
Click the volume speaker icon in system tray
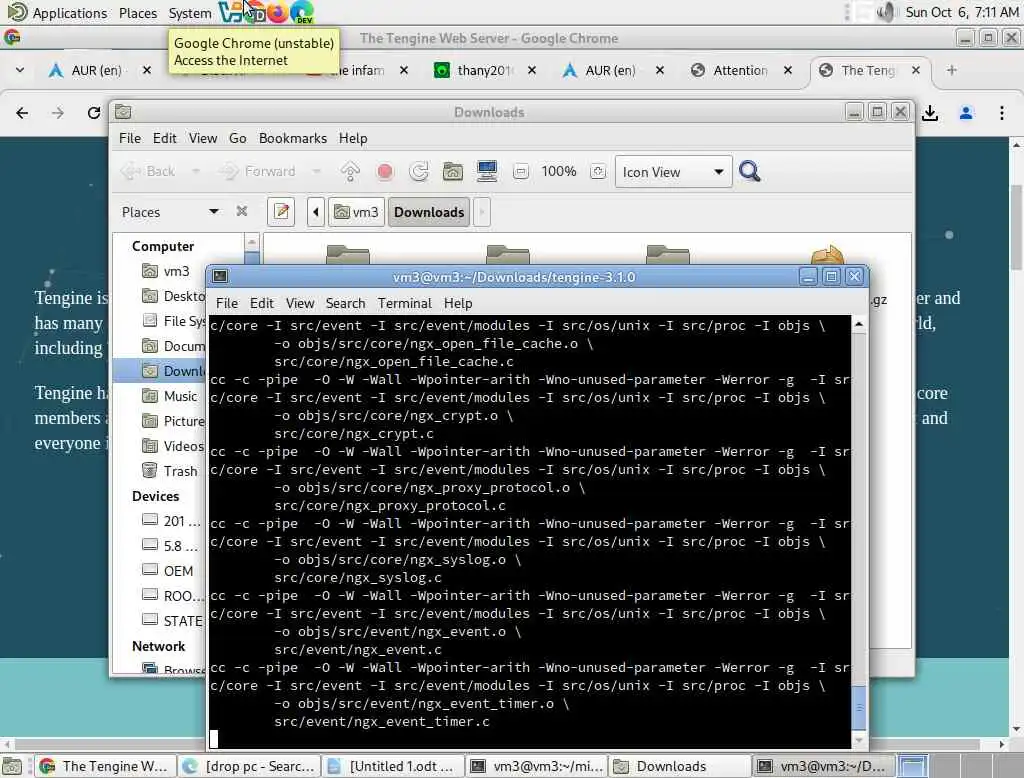pyautogui.click(x=885, y=12)
